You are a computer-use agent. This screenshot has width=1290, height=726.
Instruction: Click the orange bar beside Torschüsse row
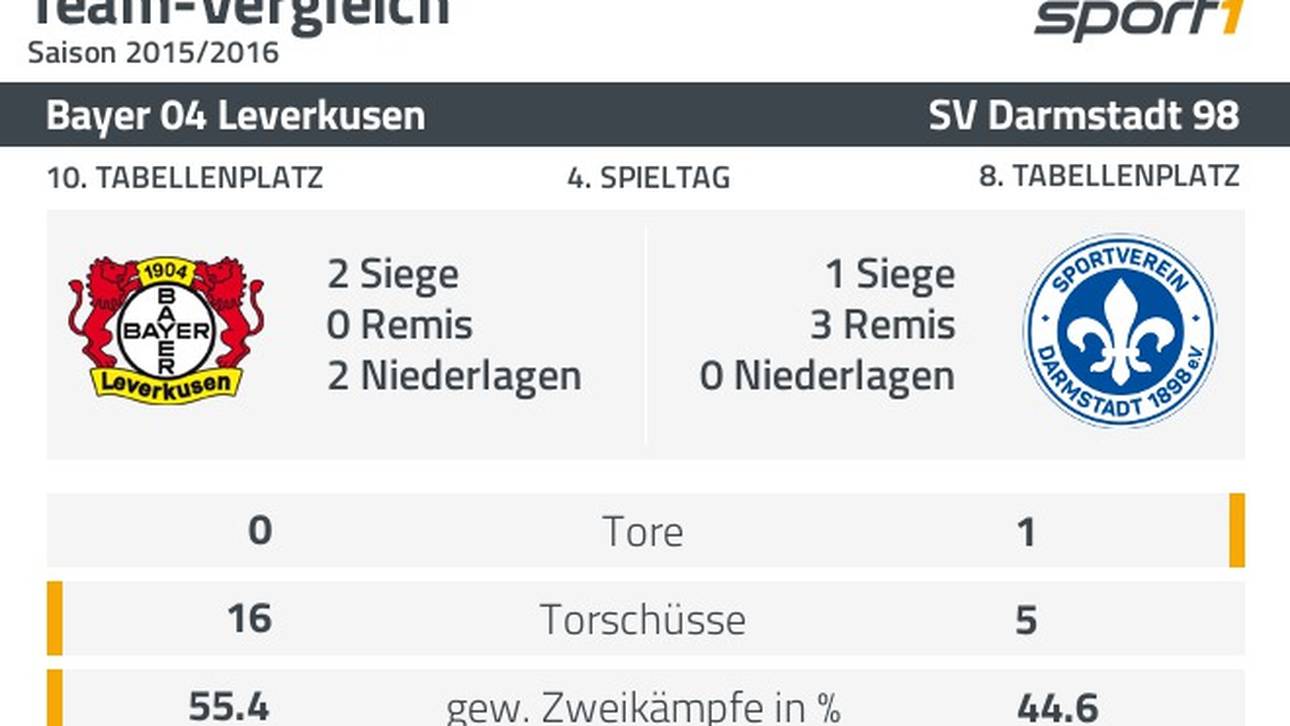55,618
